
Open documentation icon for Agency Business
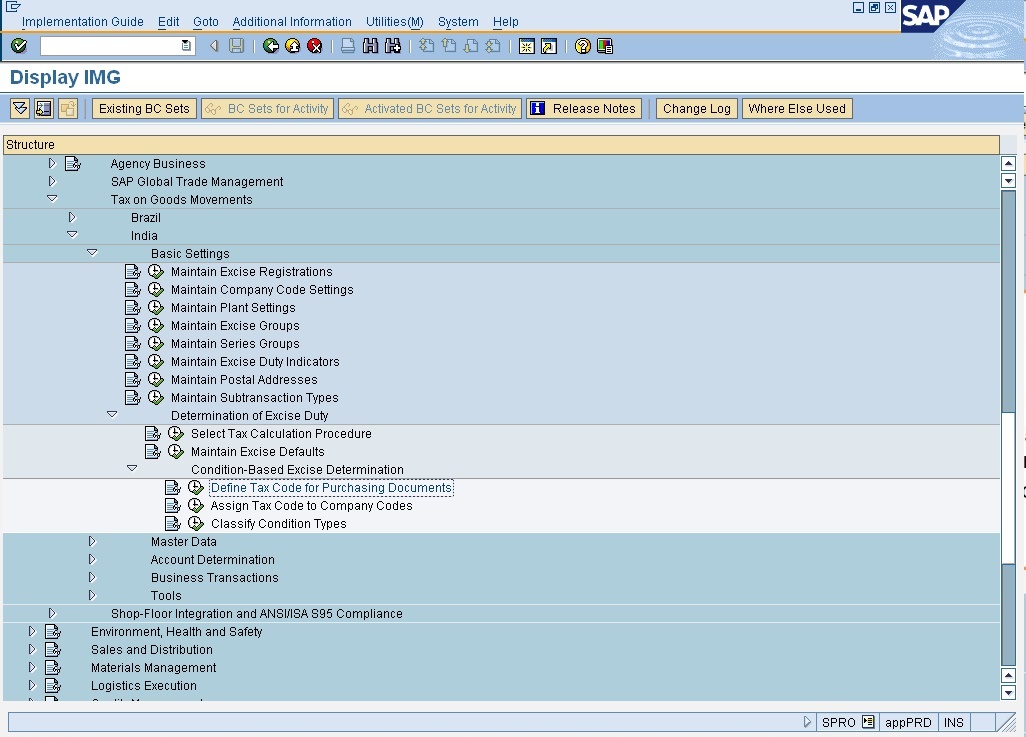73,163
